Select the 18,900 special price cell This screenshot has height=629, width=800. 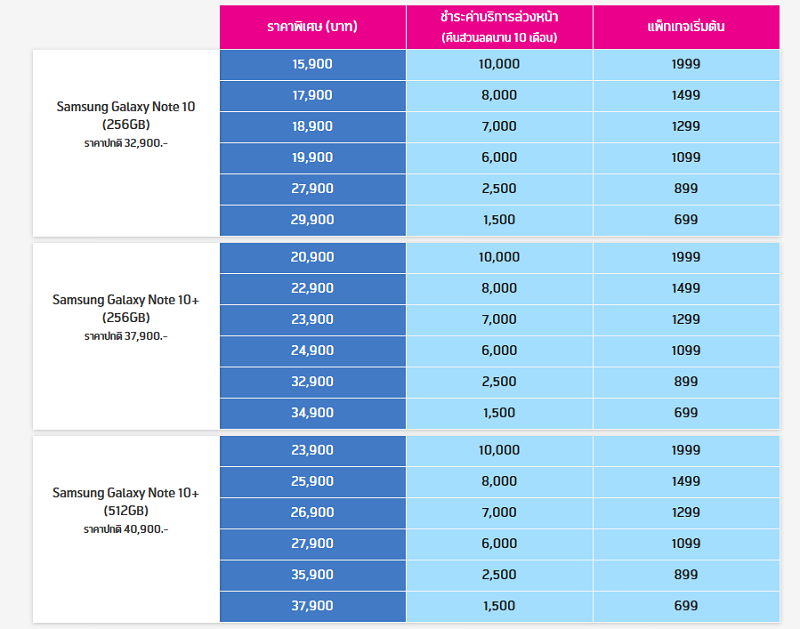coord(313,127)
